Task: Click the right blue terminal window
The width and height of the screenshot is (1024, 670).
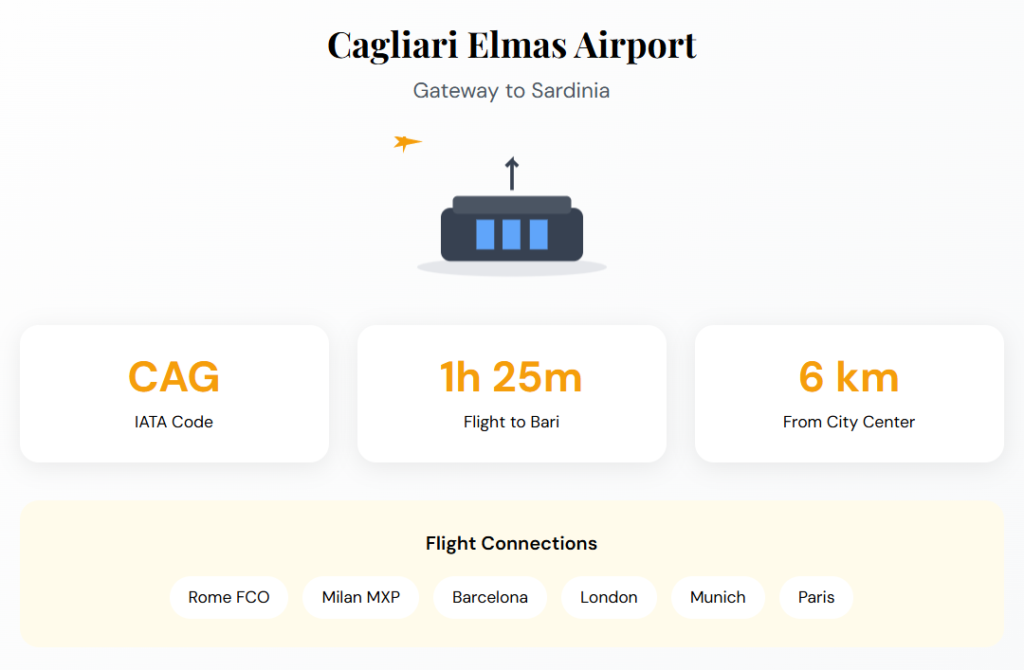Action: click(x=538, y=234)
